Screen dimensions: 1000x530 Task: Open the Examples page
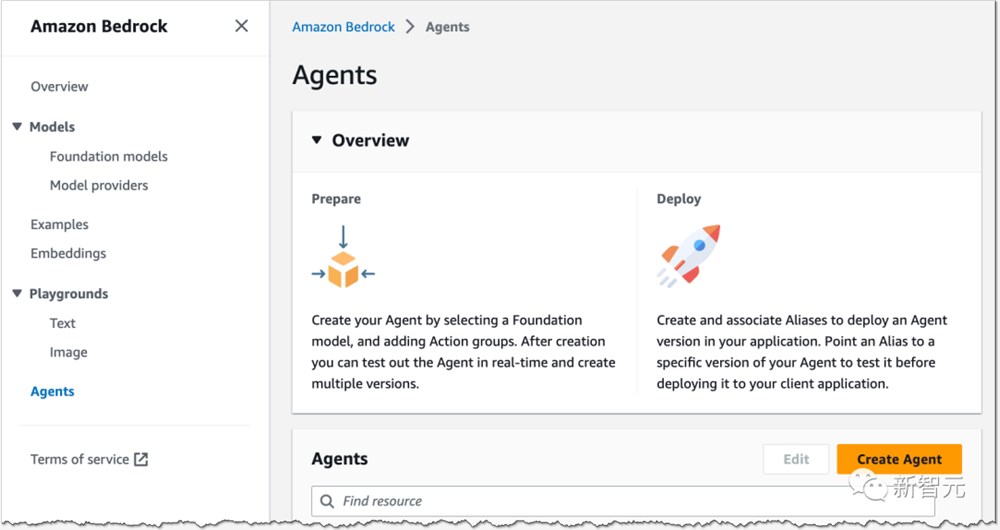point(59,225)
